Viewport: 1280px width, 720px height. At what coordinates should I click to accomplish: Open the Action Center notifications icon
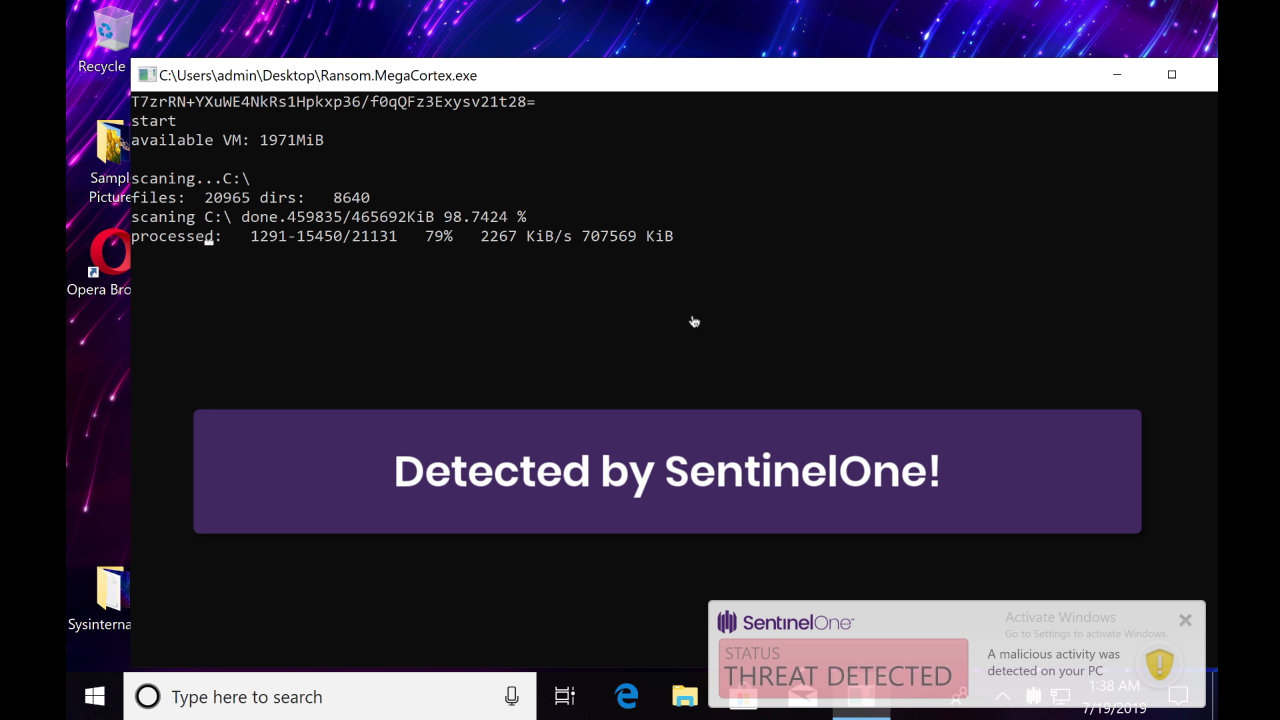point(1178,696)
